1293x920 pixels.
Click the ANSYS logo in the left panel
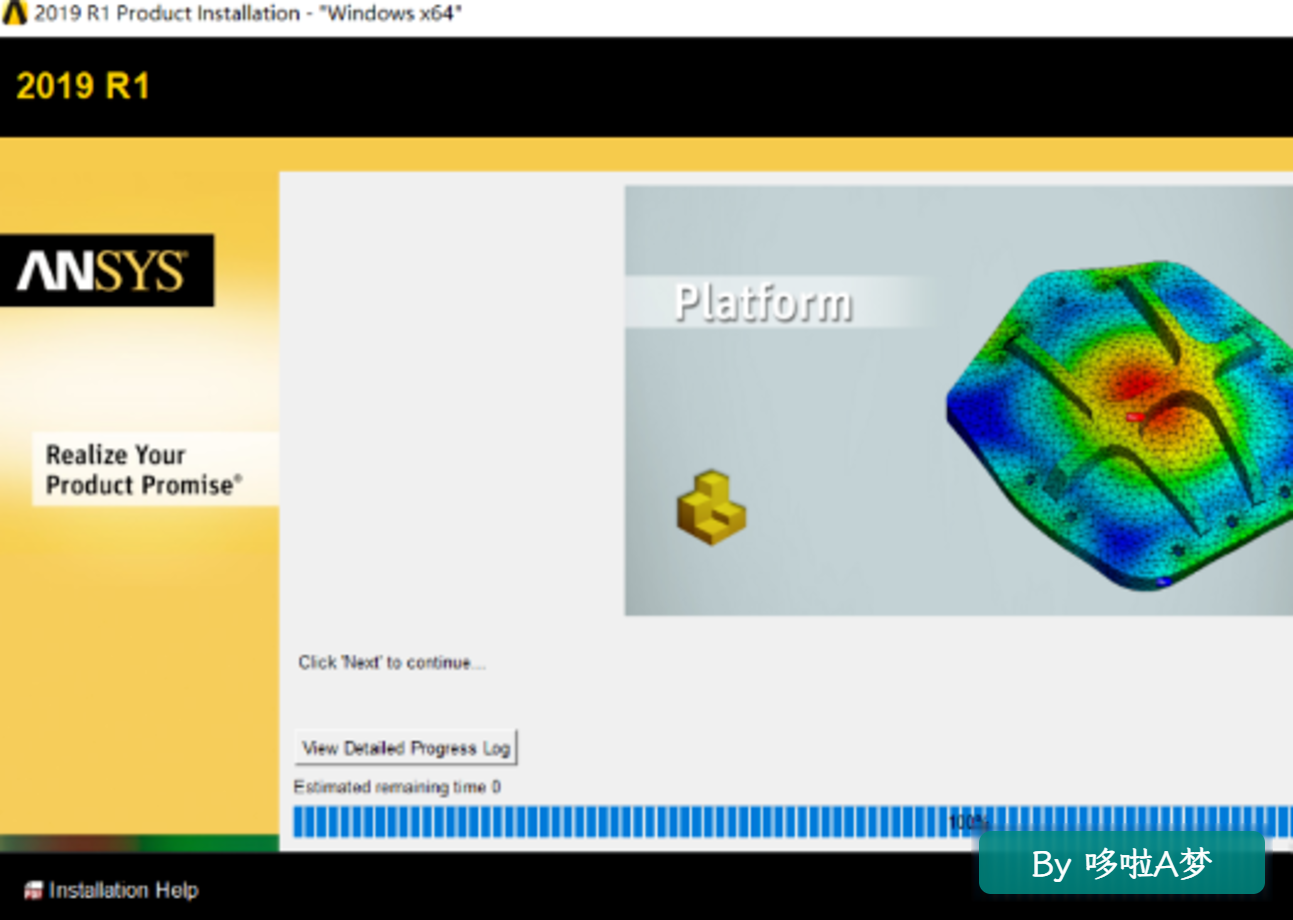(x=106, y=270)
